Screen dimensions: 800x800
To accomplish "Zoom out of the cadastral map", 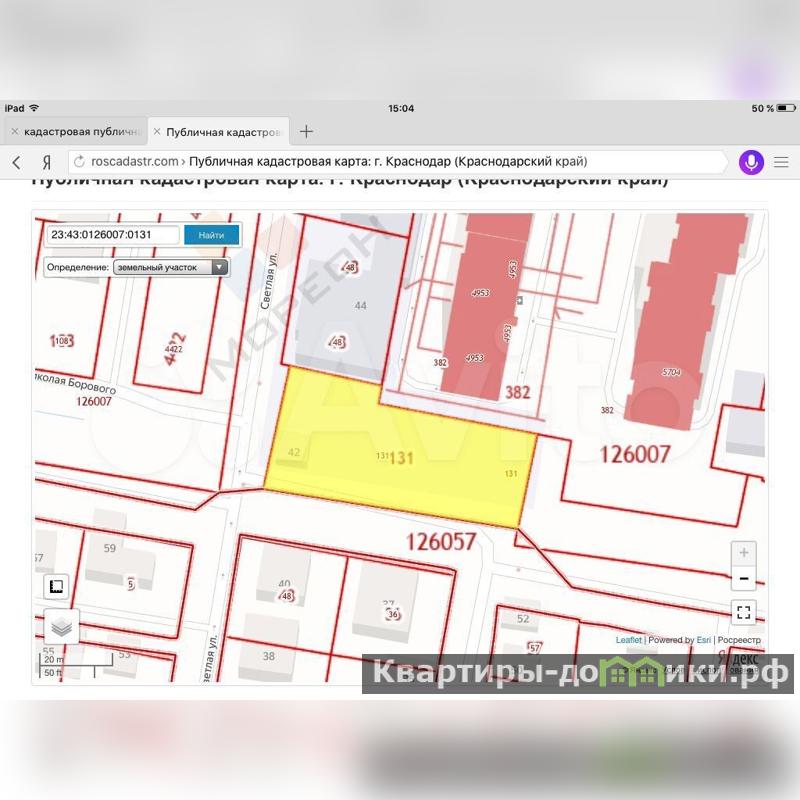I will (x=742, y=578).
